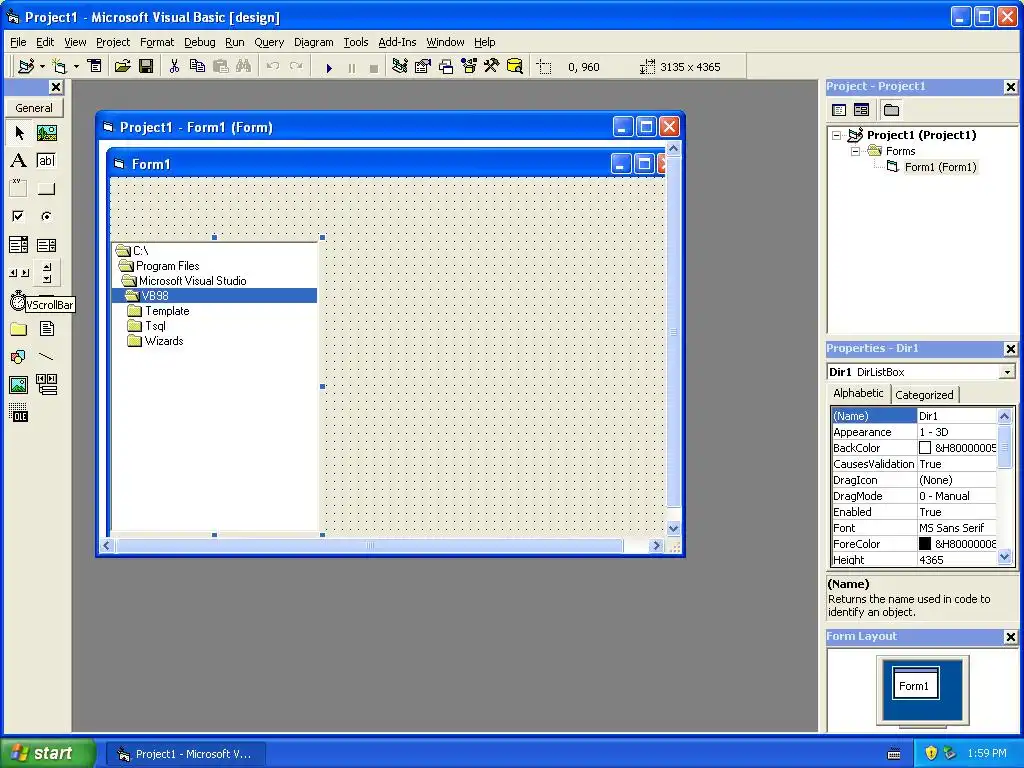The image size is (1024, 768).
Task: Open Form Layout Window from toolbar
Action: pos(446,66)
